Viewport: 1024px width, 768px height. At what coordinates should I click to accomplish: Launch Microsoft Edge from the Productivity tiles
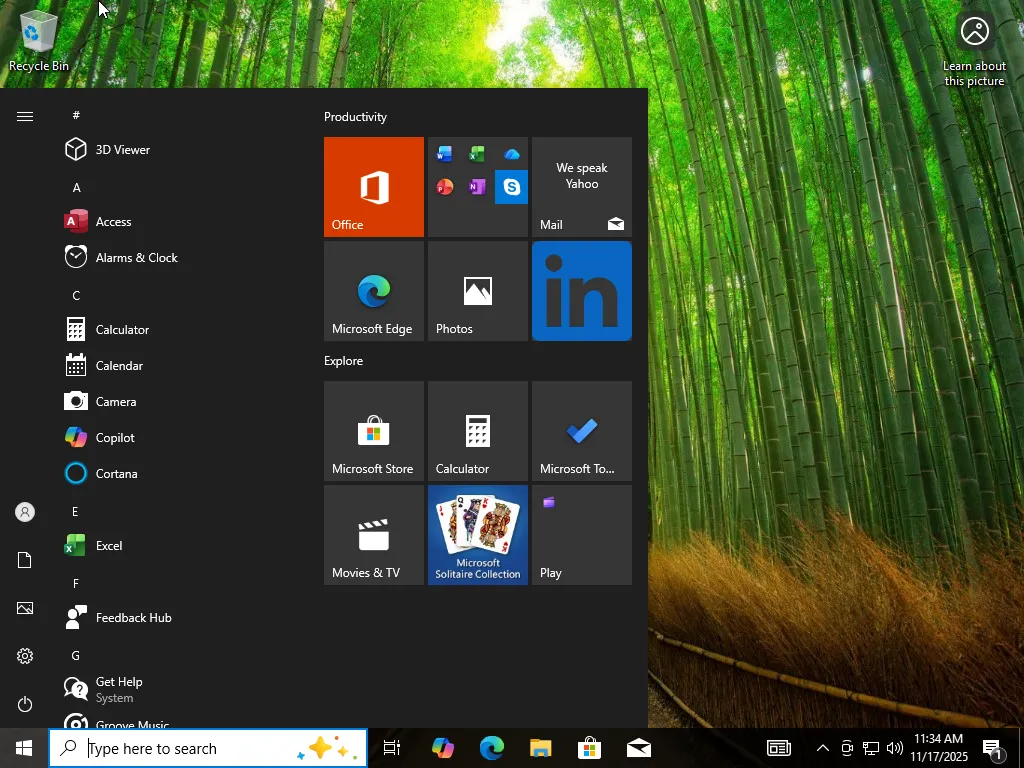[x=373, y=291]
